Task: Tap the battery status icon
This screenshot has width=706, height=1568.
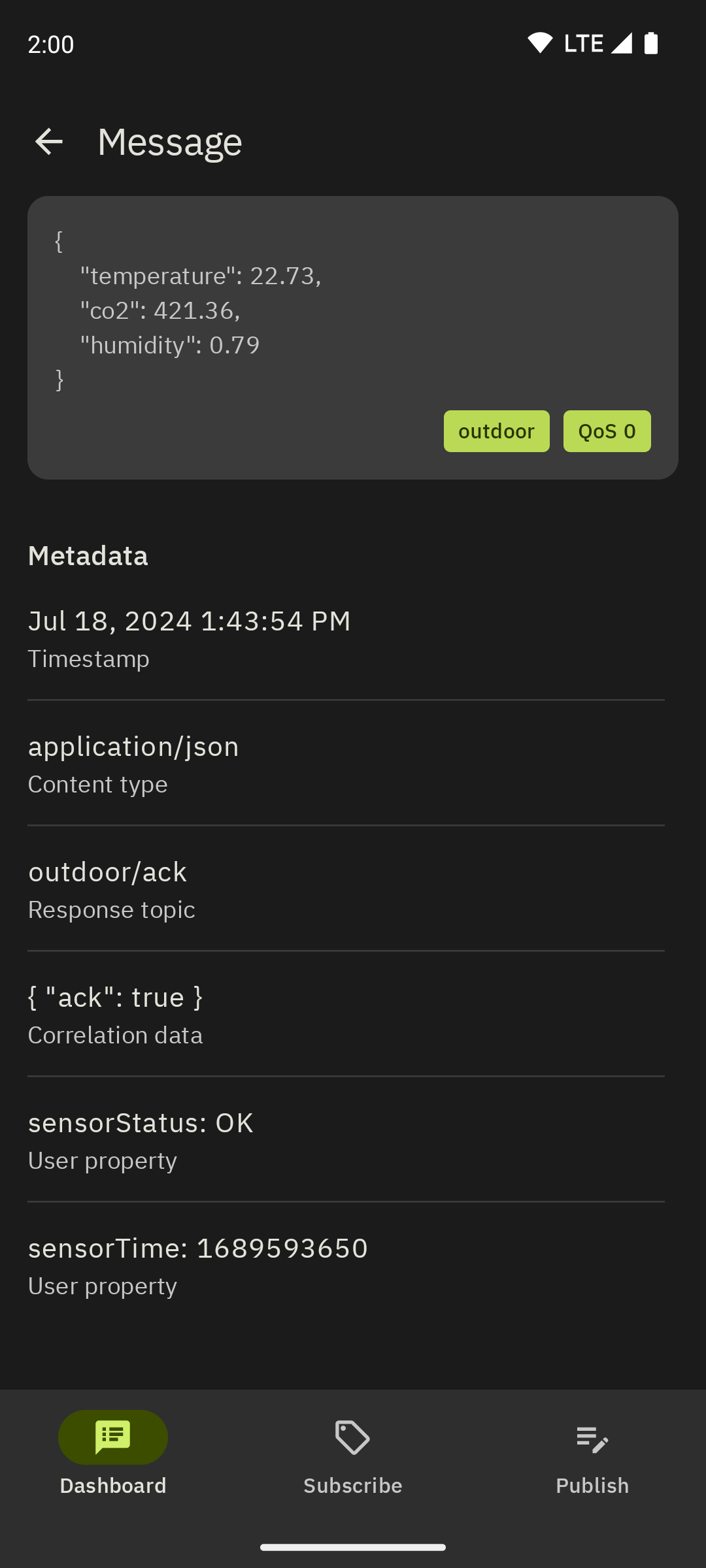Action: pos(650,43)
